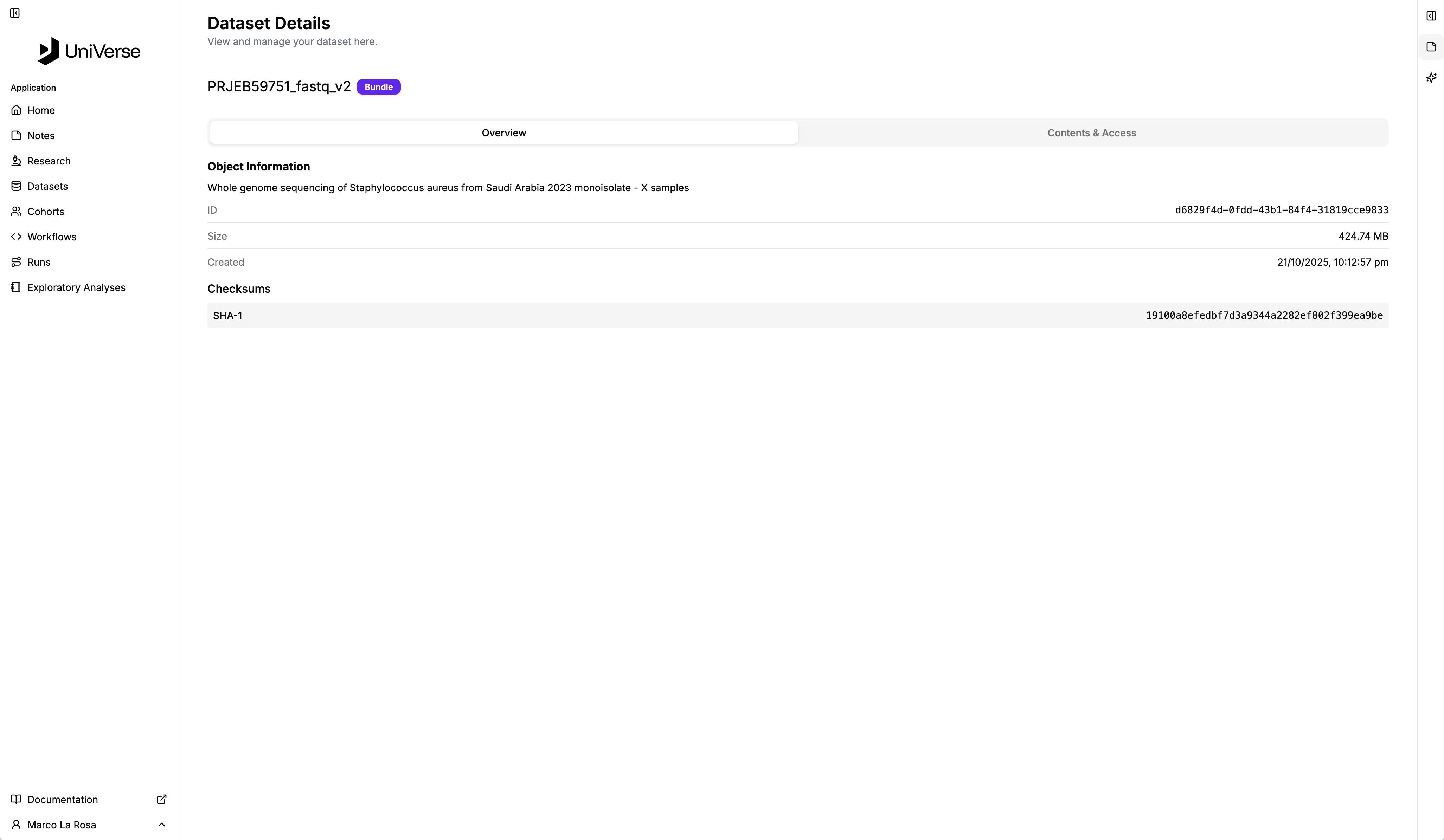Expand the Marco La Rosa user menu
Viewport: 1444px width, 840px height.
[x=61, y=825]
